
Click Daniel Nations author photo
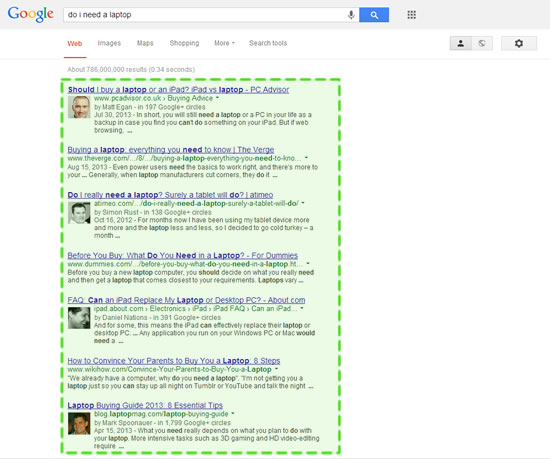[x=79, y=318]
